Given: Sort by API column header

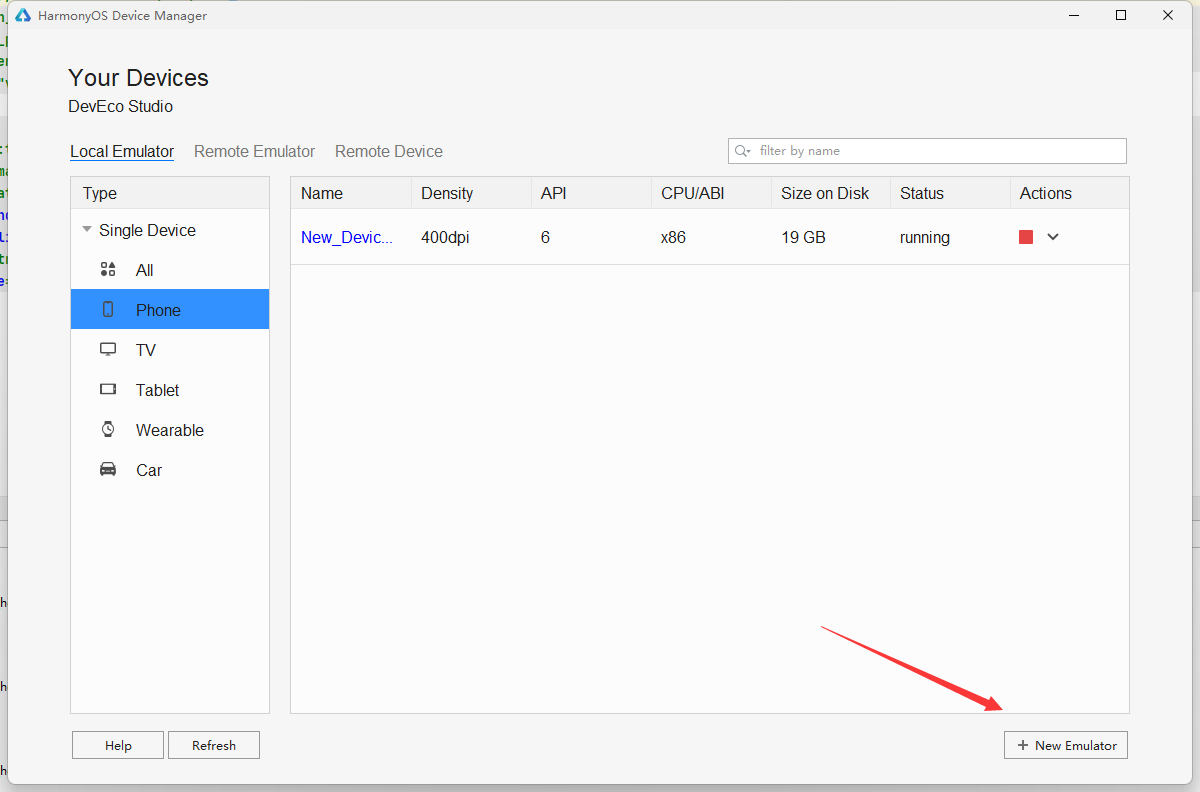Looking at the screenshot, I should [x=591, y=193].
